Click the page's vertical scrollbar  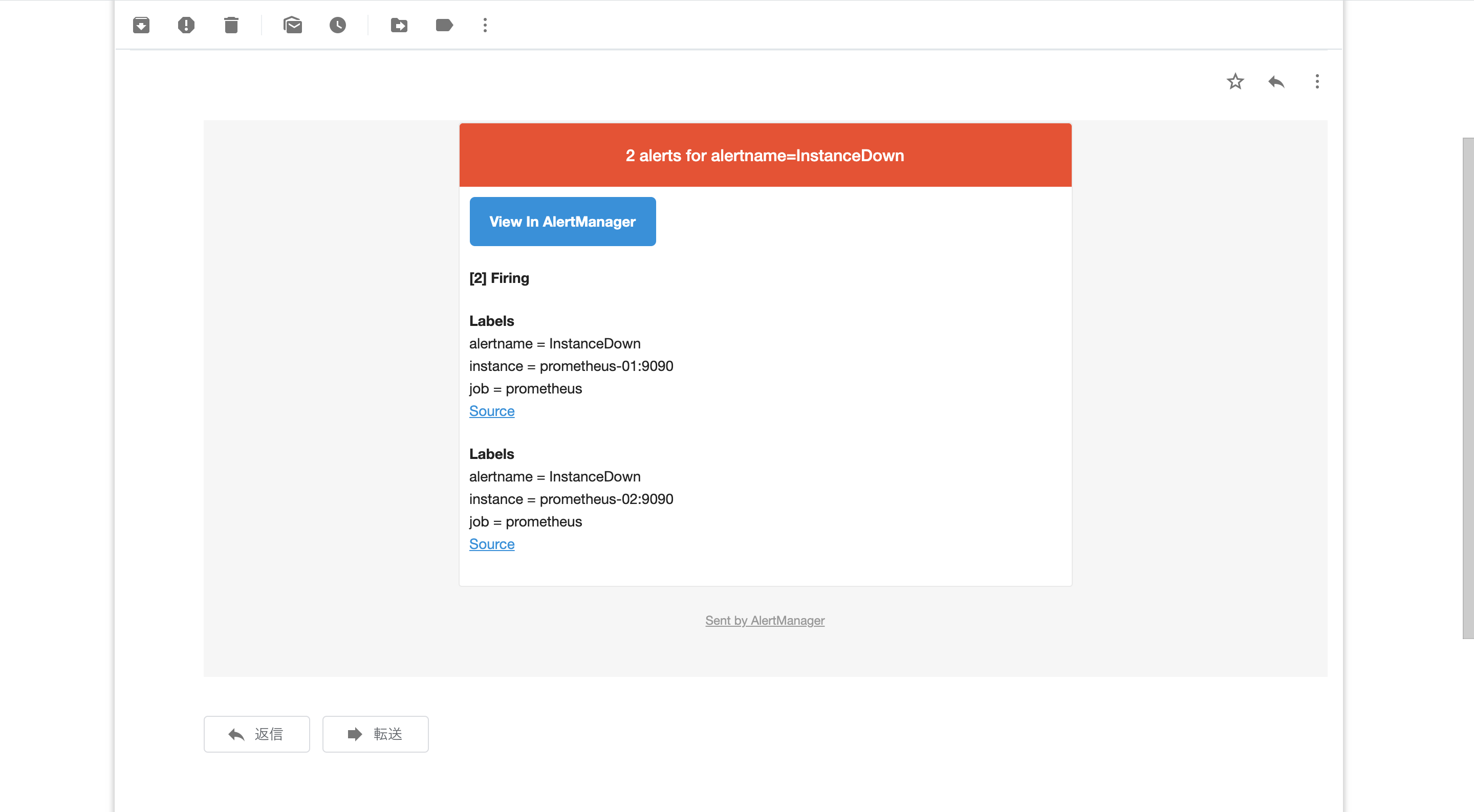(x=1468, y=388)
